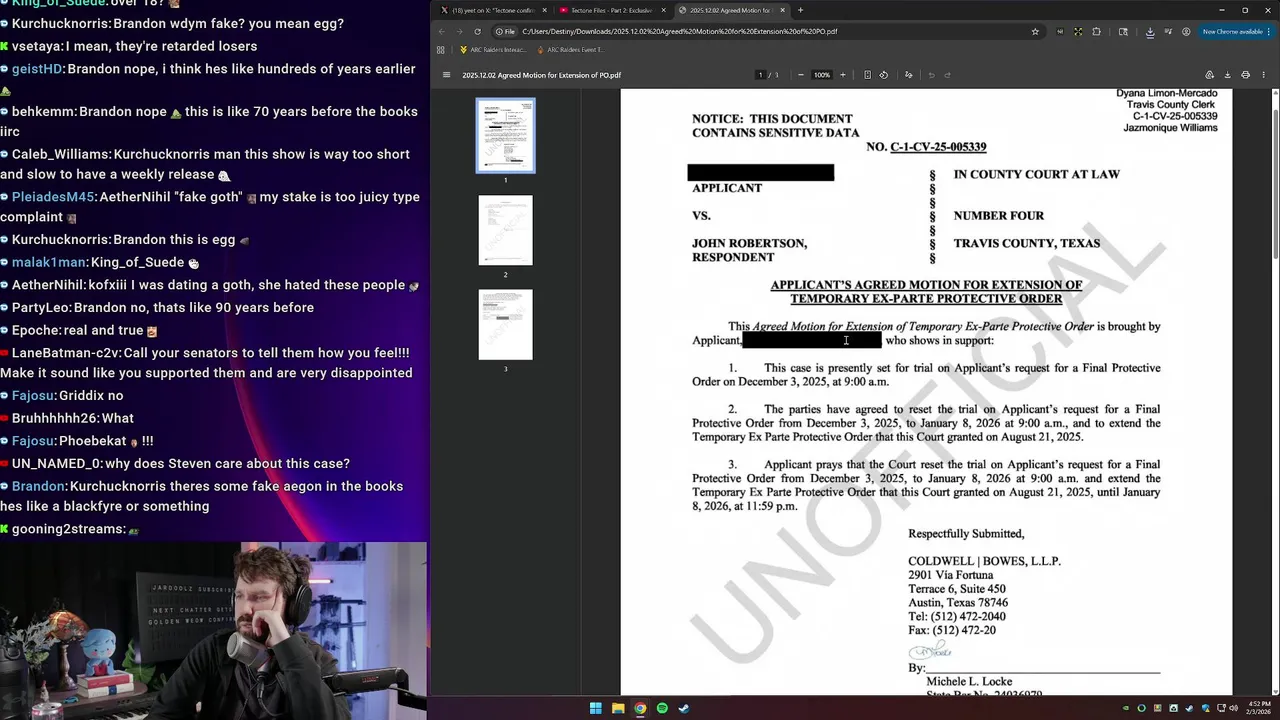Image resolution: width=1280 pixels, height=720 pixels.
Task: Click 'Michele L. Locke' signature name
Action: click(x=969, y=681)
